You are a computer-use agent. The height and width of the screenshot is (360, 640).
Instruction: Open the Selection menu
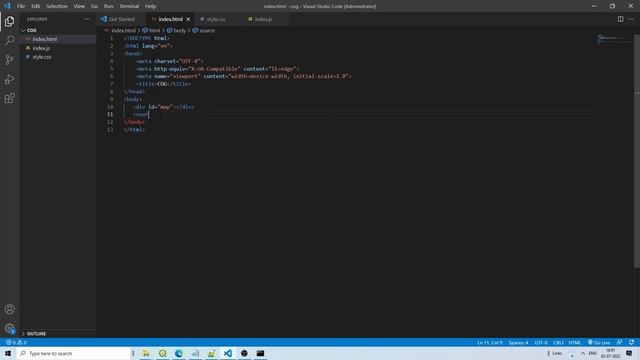coord(57,6)
